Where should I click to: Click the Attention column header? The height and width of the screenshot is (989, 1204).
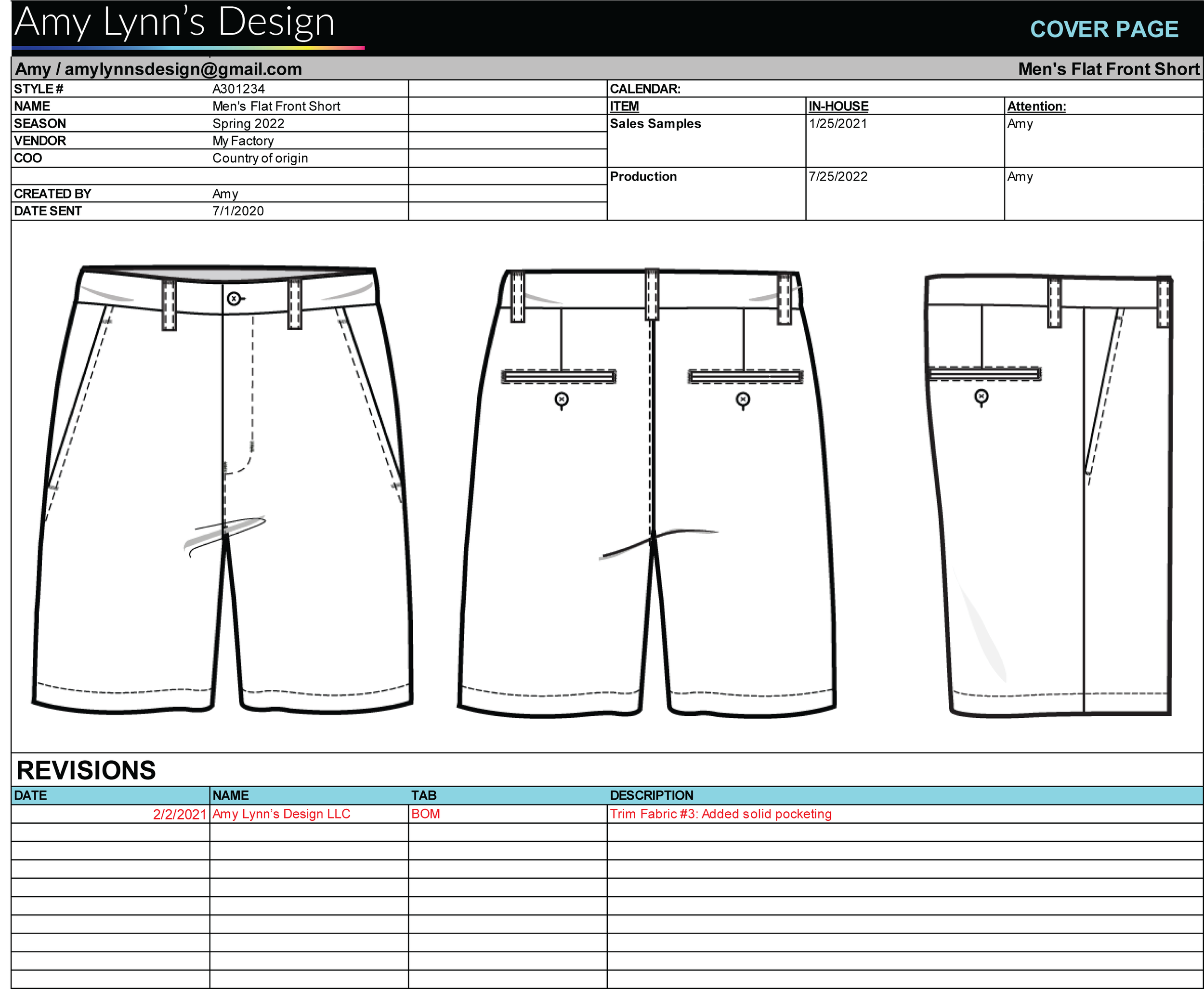pyautogui.click(x=1036, y=106)
